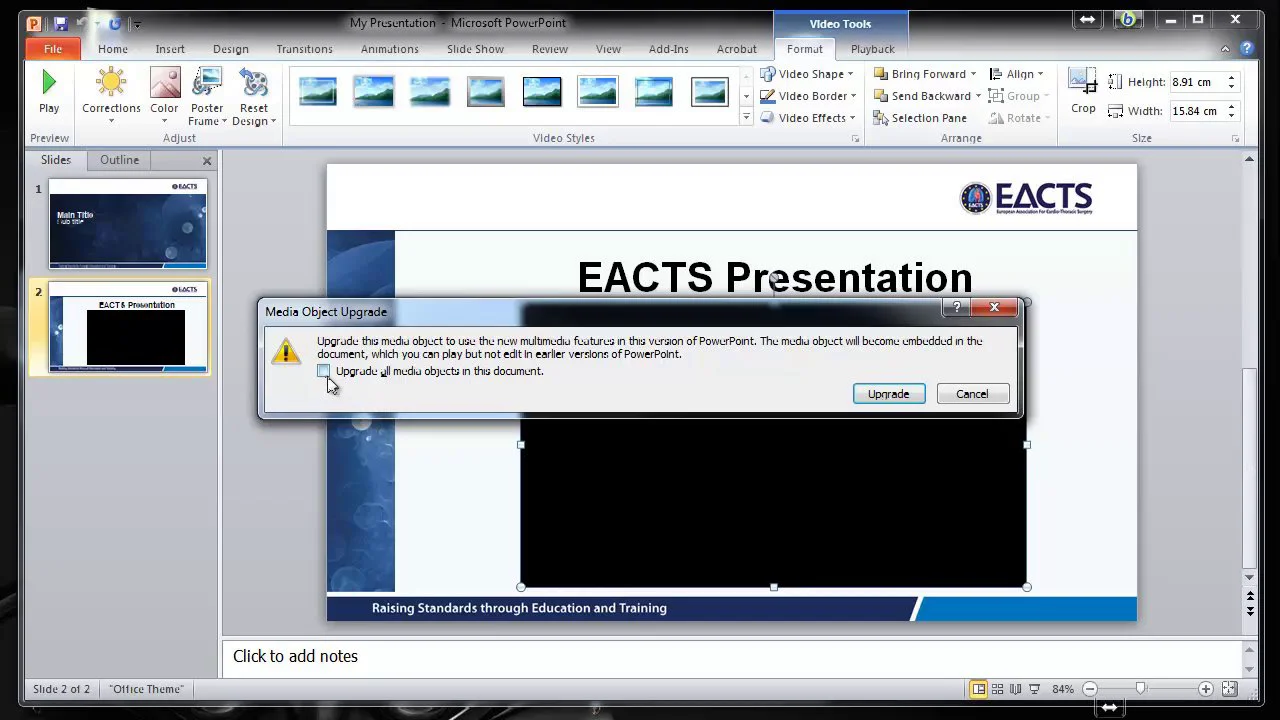1280x720 pixels.
Task: Click the Upgrade button in the dialog
Action: tap(889, 394)
